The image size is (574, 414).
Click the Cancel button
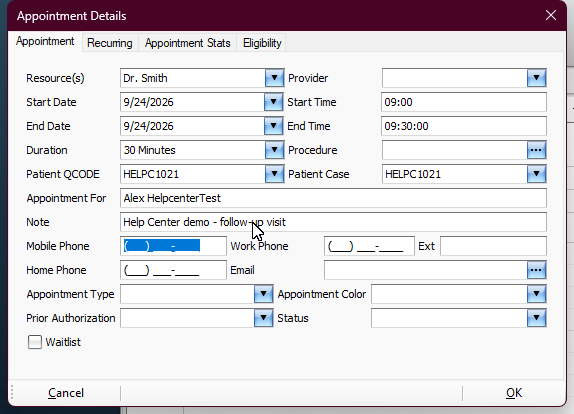click(x=66, y=393)
